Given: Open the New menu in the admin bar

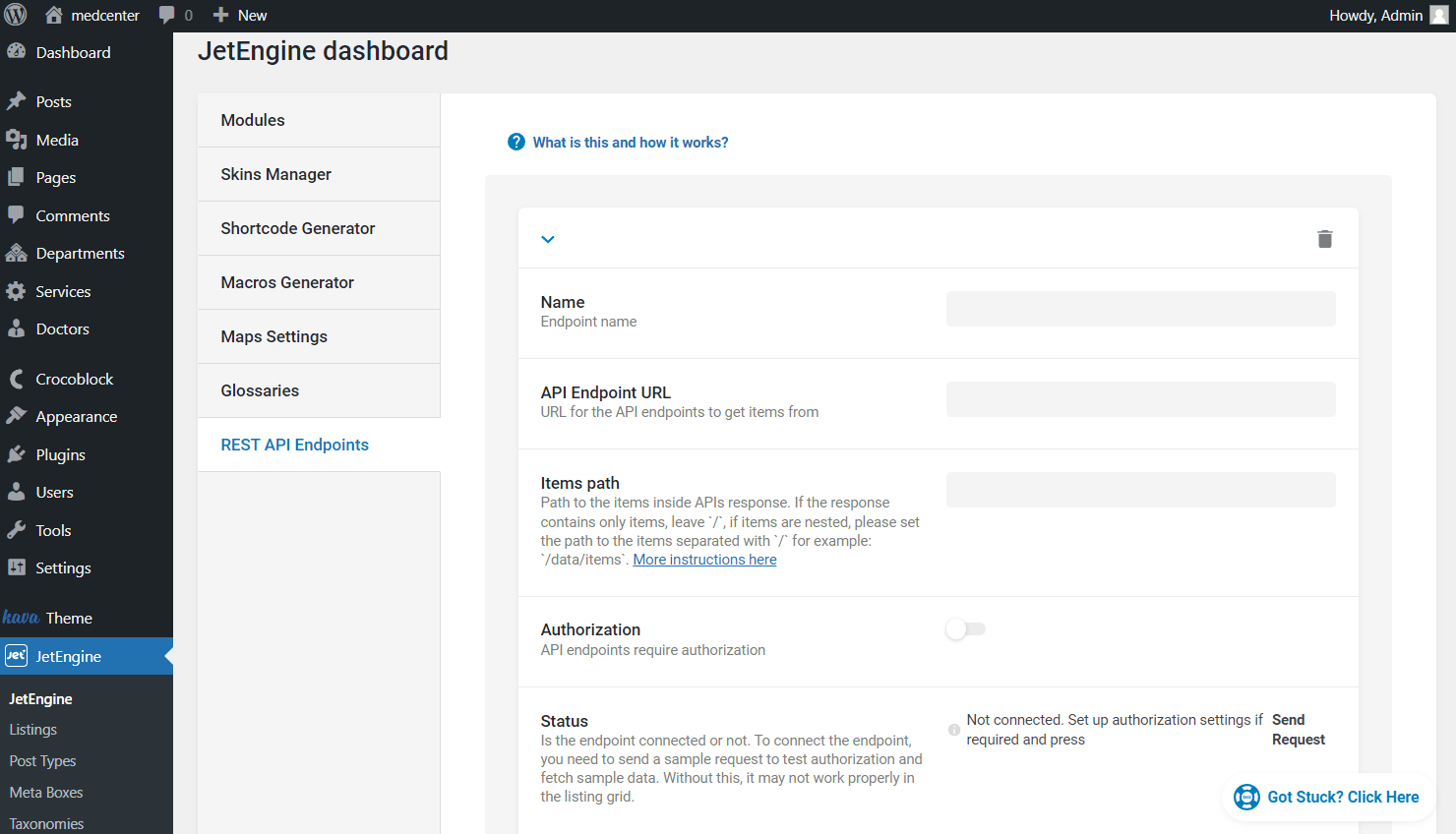Looking at the screenshot, I should tap(239, 15).
